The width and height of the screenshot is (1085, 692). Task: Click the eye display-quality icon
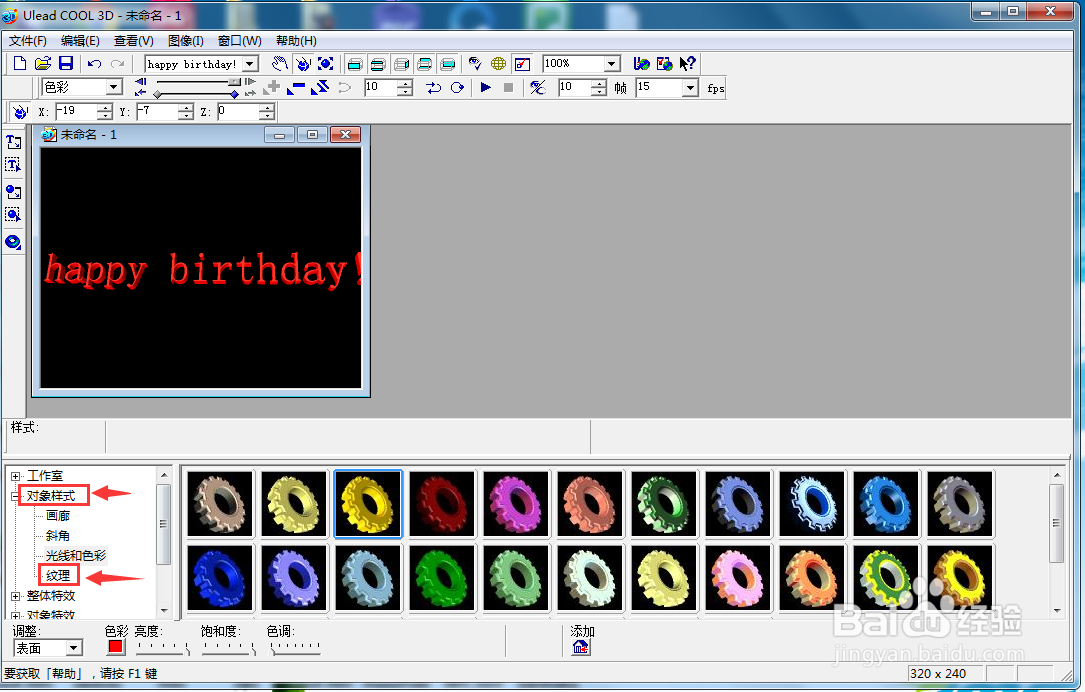point(475,64)
